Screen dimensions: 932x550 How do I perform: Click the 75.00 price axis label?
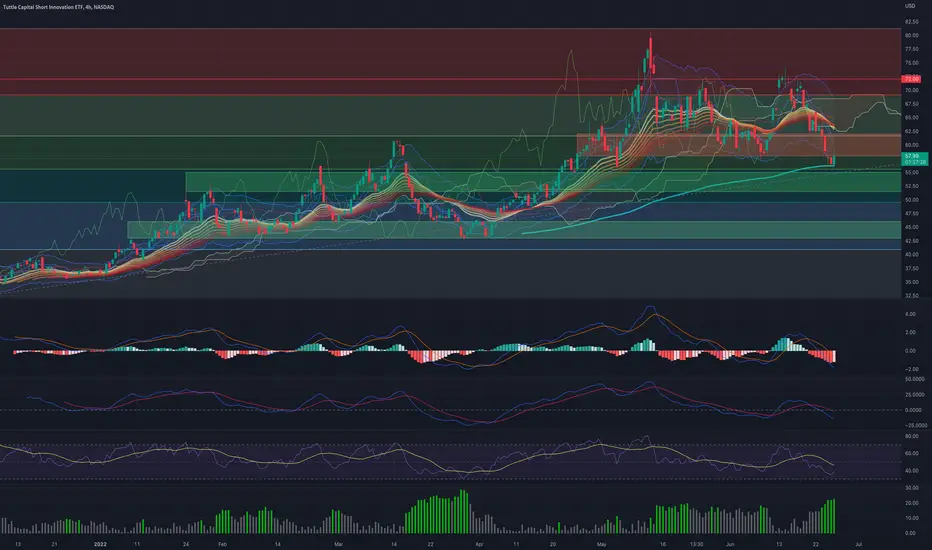click(x=911, y=63)
